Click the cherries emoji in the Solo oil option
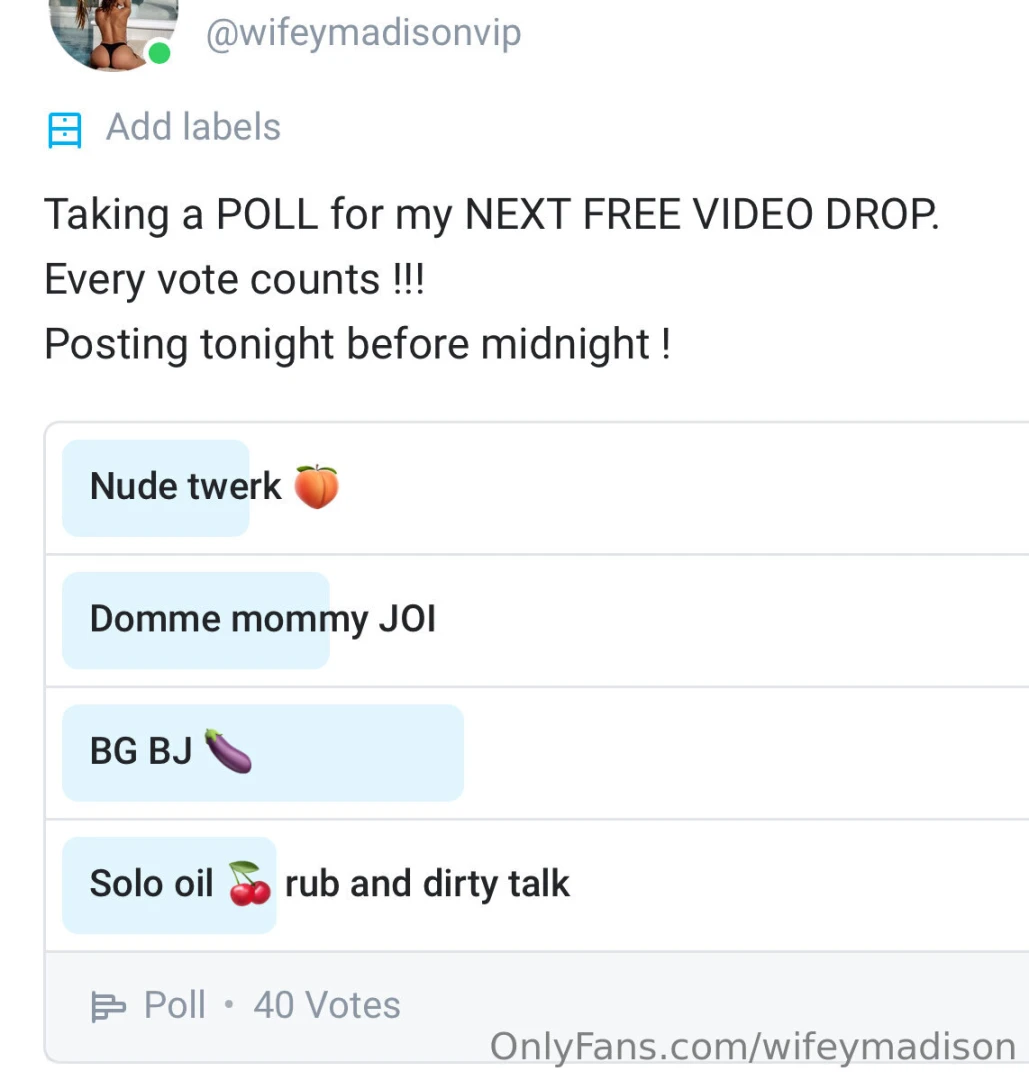The height and width of the screenshot is (1080, 1029). coord(248,884)
